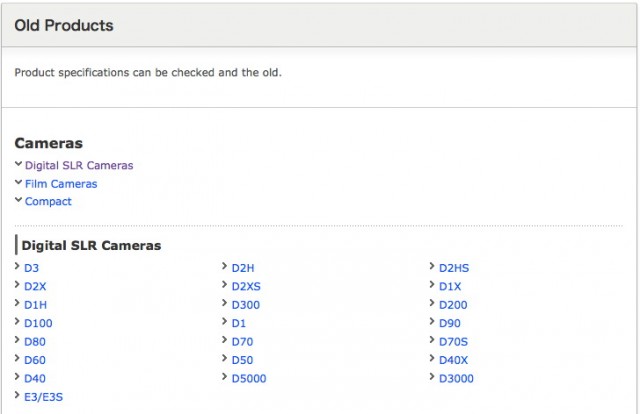Select the D100 camera link

[x=38, y=323]
